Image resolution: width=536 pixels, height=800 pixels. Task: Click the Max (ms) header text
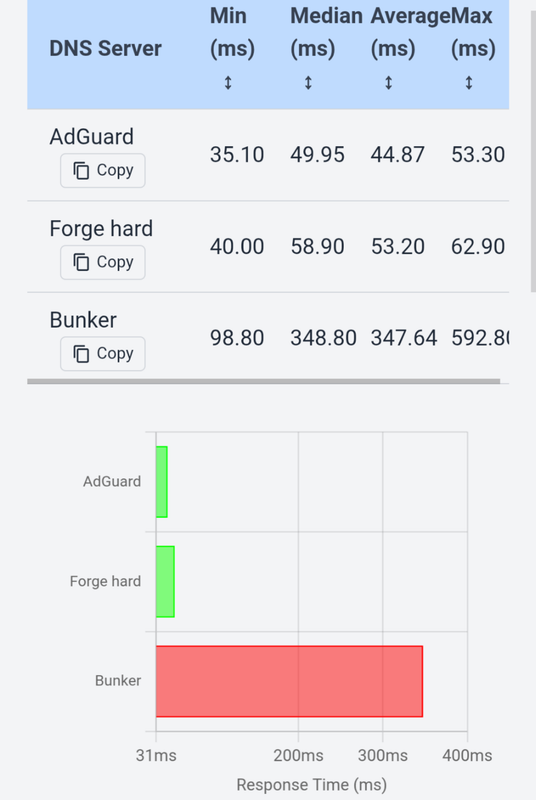tap(473, 33)
